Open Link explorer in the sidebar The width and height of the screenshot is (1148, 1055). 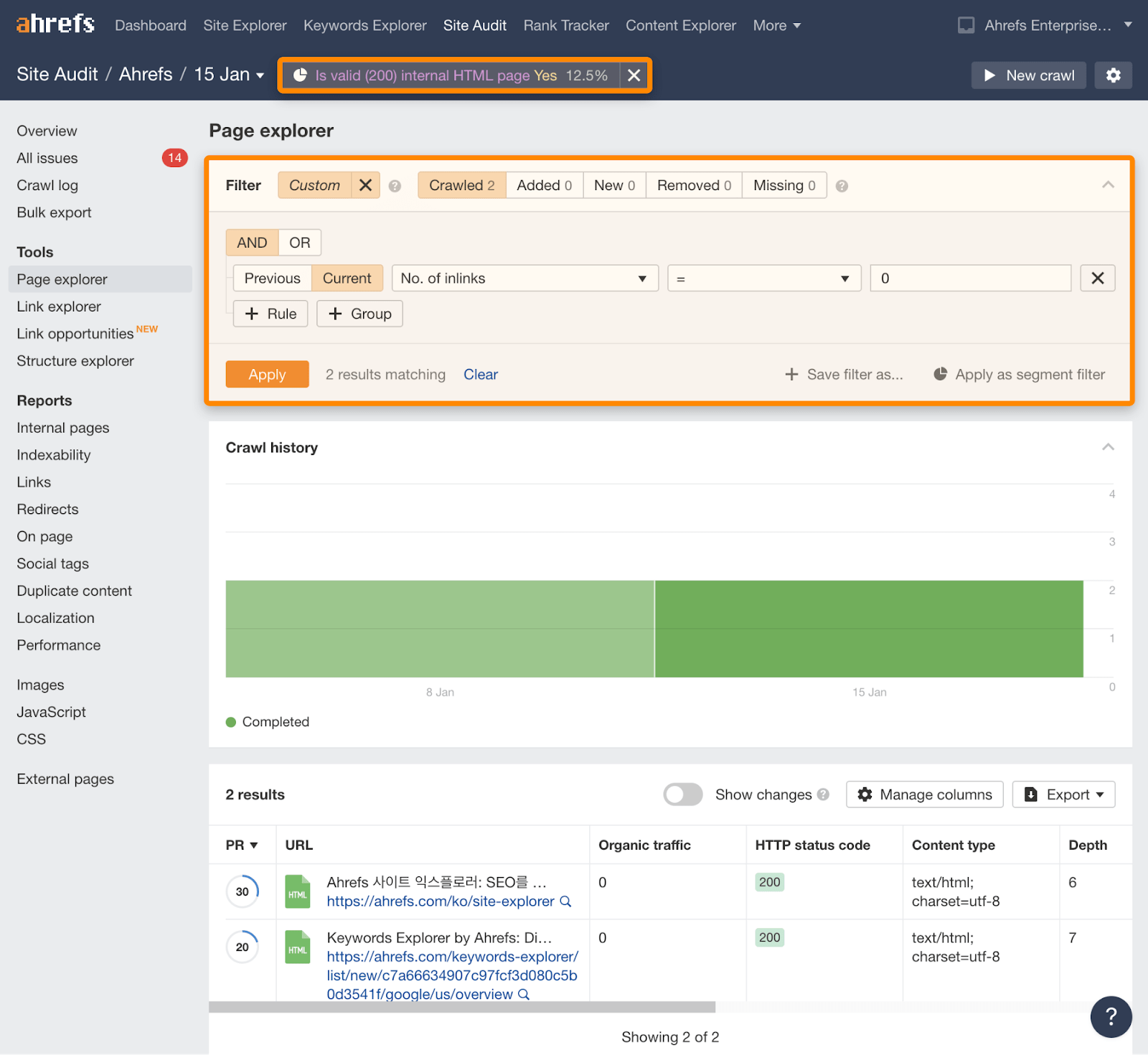59,306
